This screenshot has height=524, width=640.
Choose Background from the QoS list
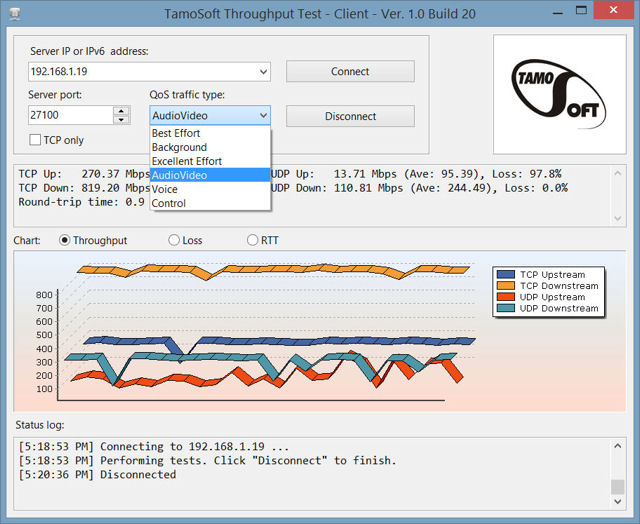click(210, 147)
